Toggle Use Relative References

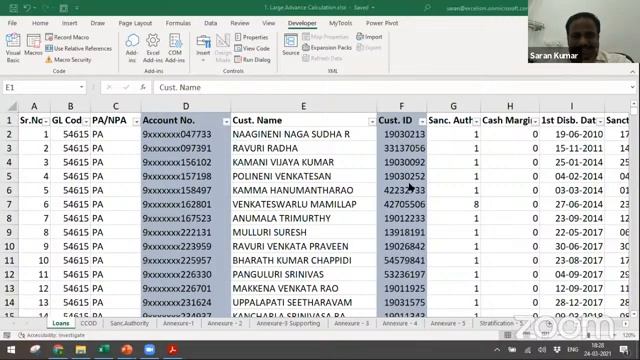78,49
